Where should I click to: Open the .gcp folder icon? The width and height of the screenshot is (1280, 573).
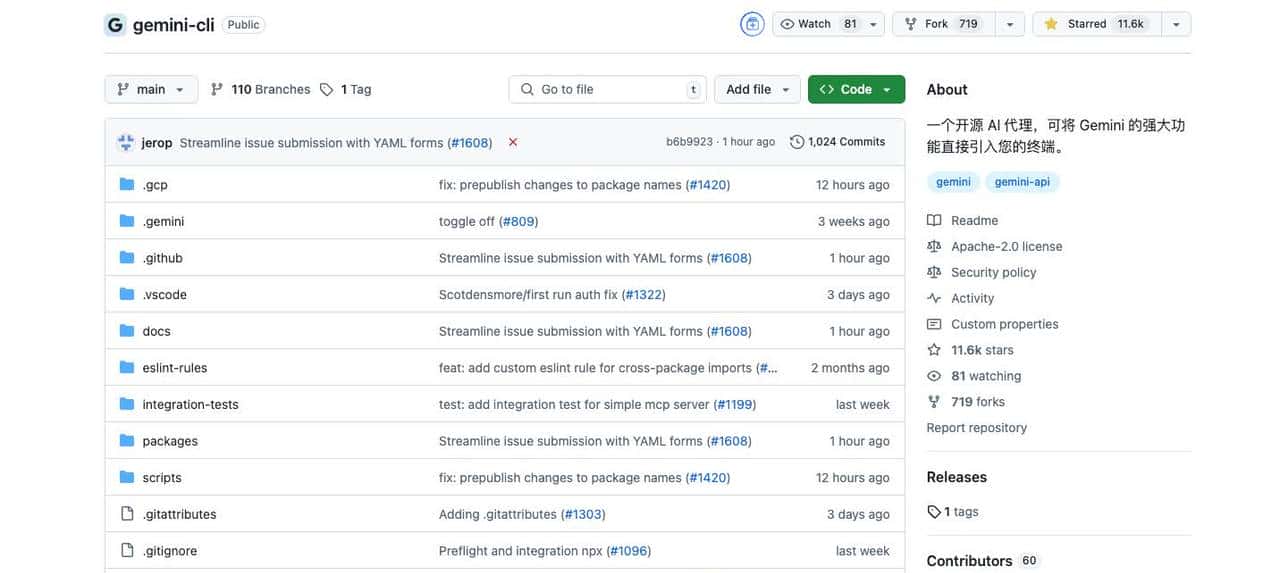coord(127,184)
